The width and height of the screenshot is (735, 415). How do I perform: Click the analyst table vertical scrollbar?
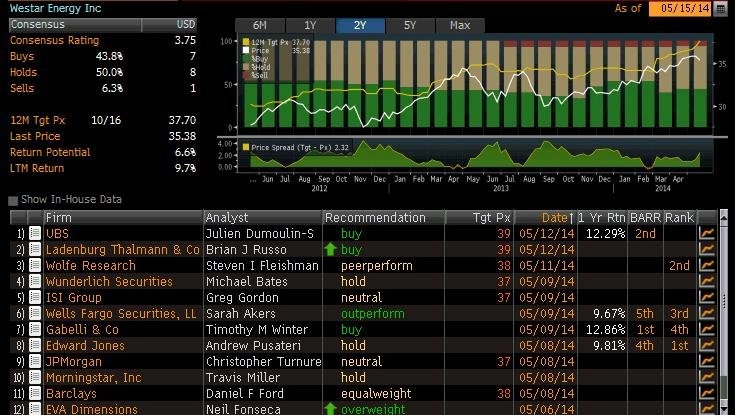point(724,312)
